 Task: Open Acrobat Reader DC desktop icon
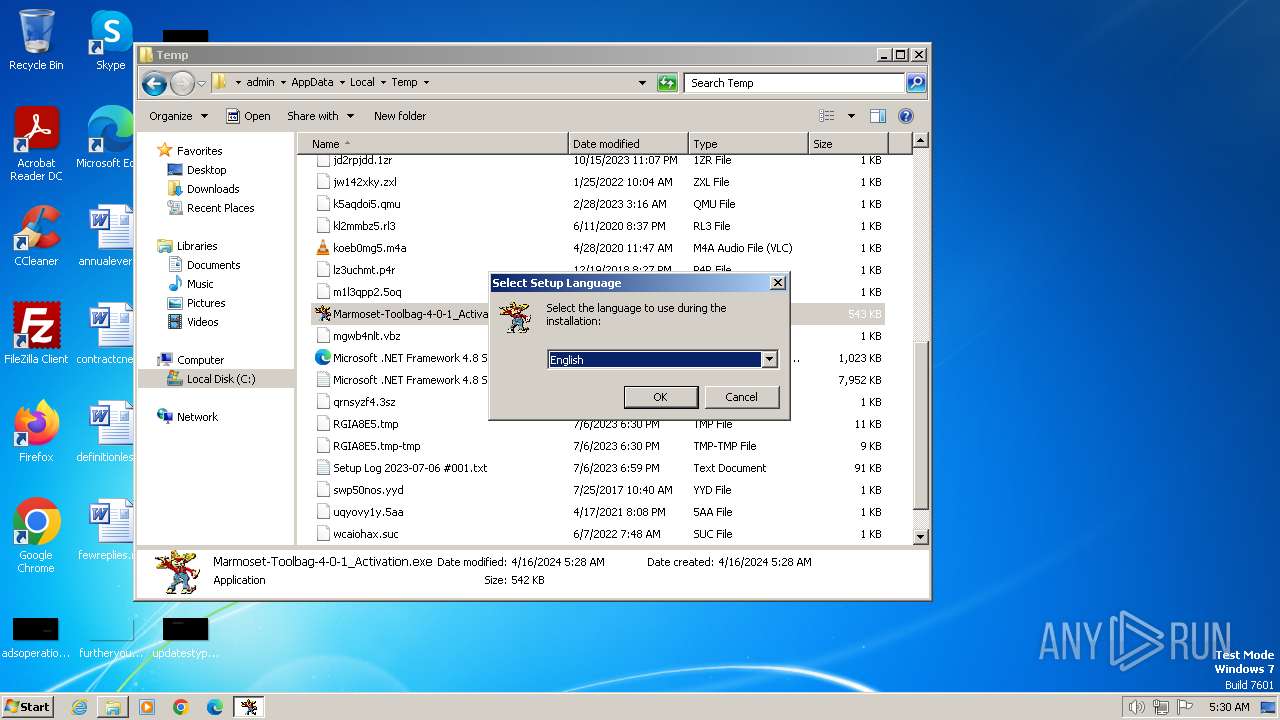(36, 144)
